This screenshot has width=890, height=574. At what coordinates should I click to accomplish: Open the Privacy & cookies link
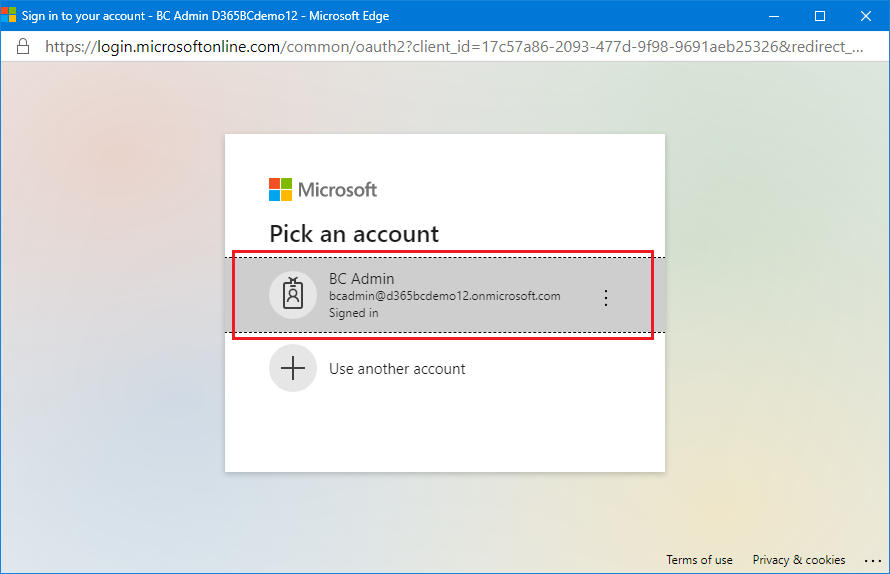point(799,560)
